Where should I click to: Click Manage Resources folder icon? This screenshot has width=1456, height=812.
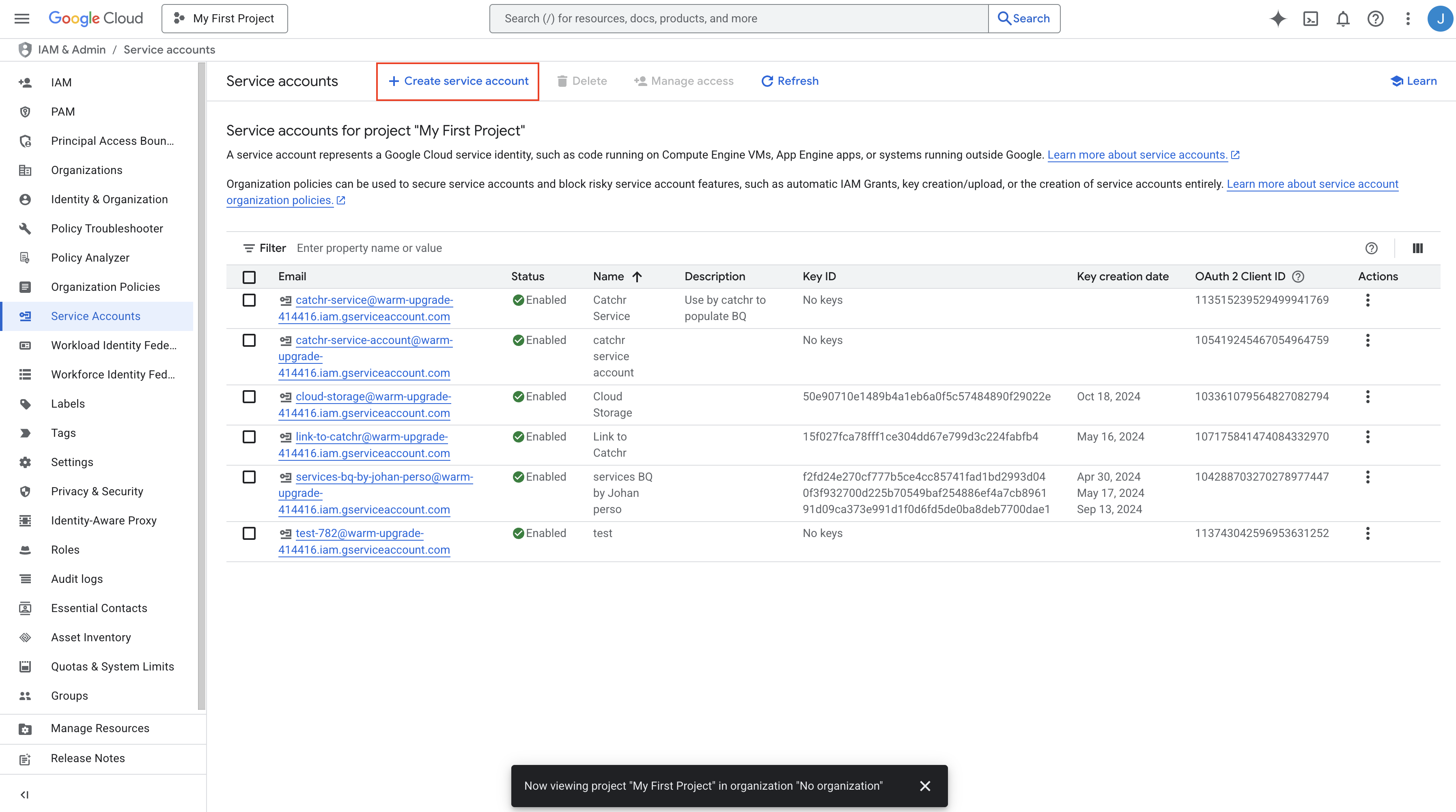tap(25, 729)
